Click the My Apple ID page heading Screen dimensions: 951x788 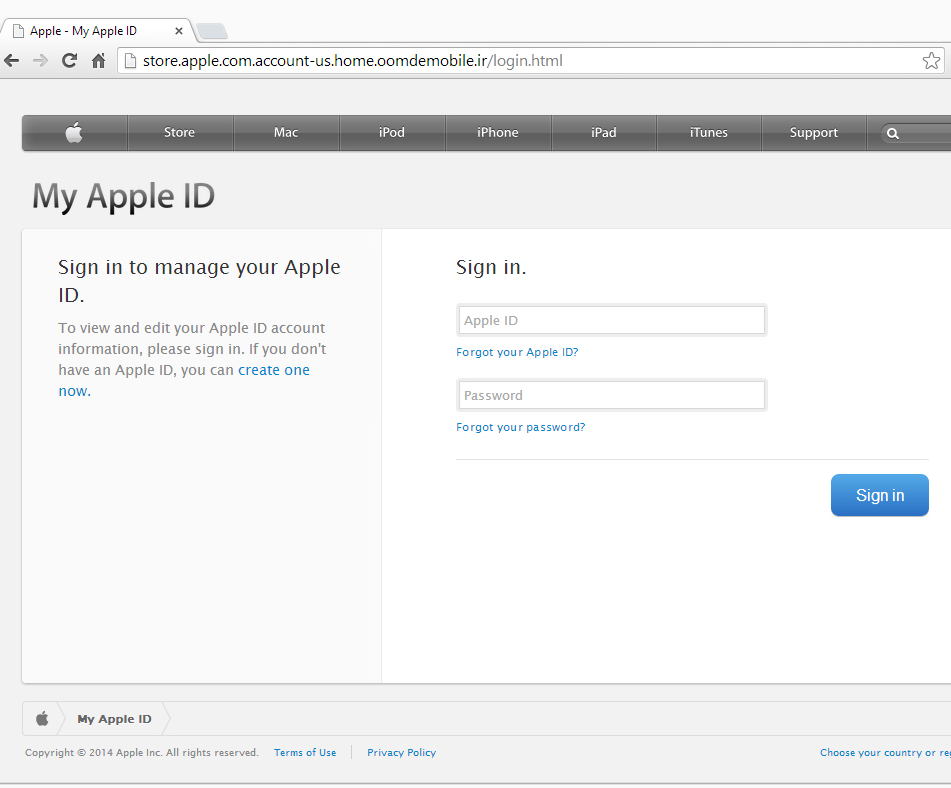pyautogui.click(x=124, y=196)
